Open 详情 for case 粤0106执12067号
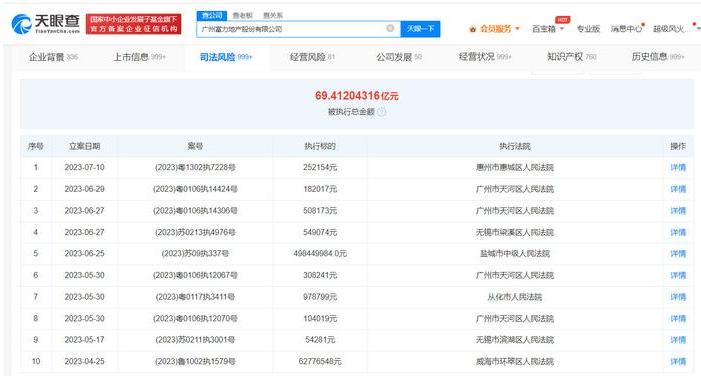 [x=678, y=275]
